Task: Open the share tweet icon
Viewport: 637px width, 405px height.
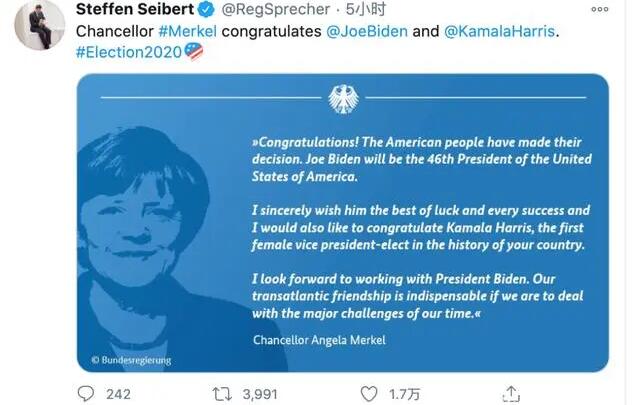Action: pos(511,393)
